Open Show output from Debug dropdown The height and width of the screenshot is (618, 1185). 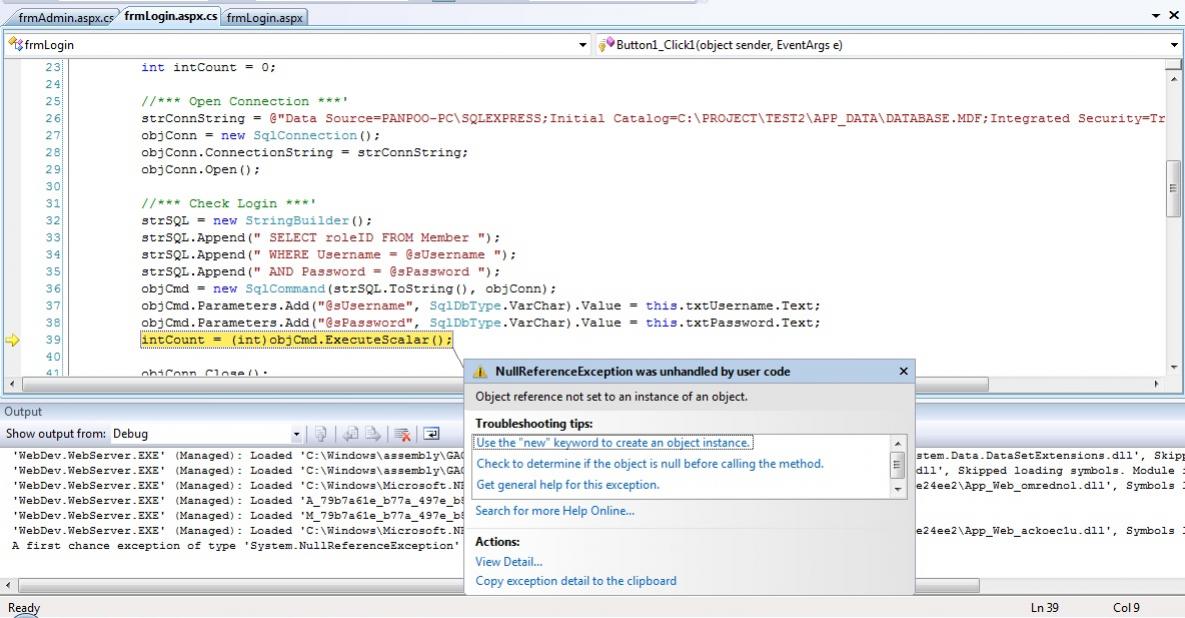point(296,434)
